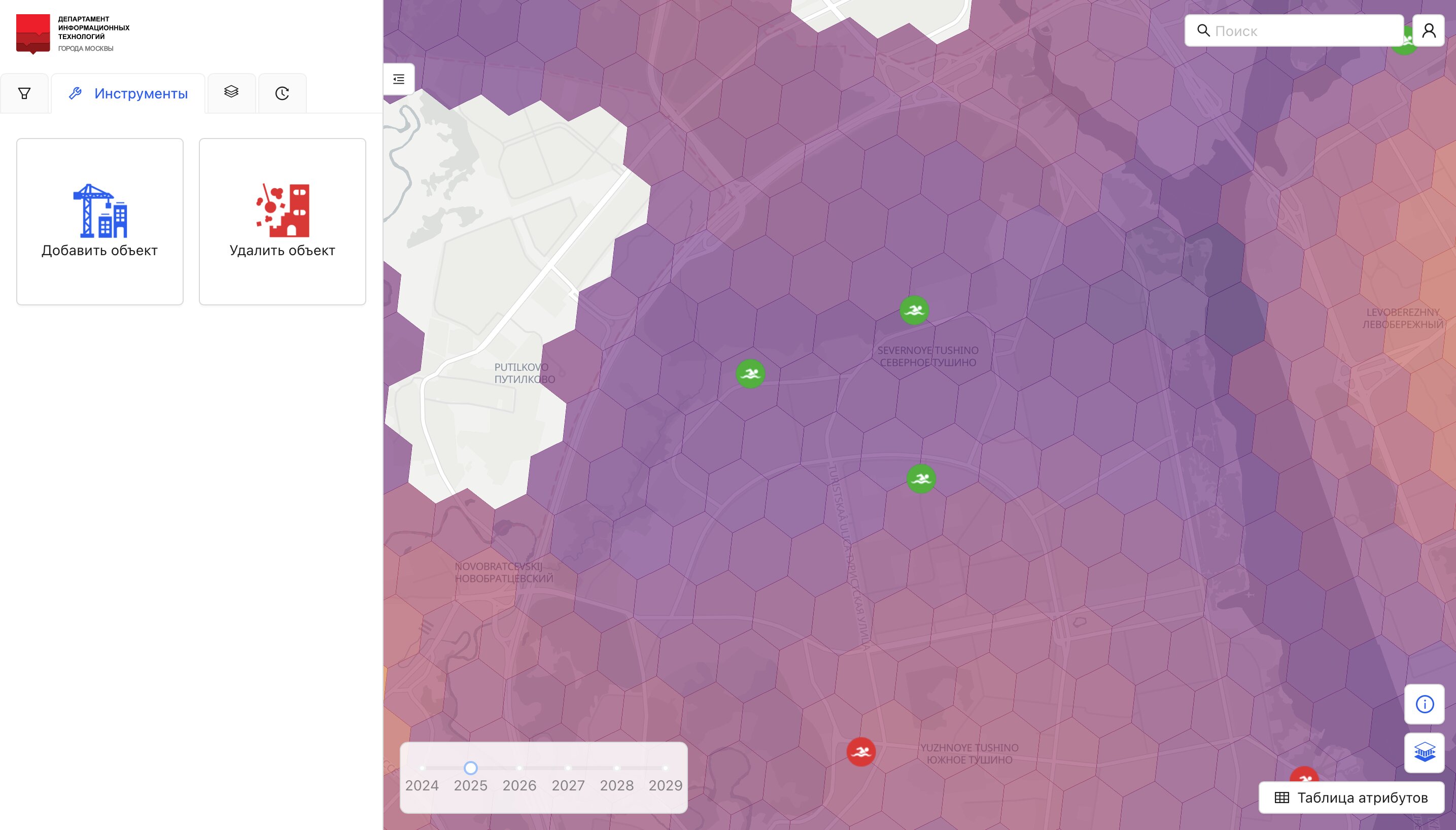This screenshot has width=1456, height=830.
Task: Switch to the layers stack tab
Action: pos(231,92)
